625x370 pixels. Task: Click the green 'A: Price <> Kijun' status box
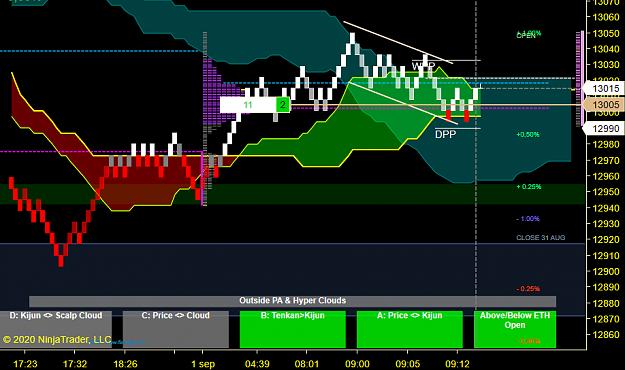click(410, 329)
